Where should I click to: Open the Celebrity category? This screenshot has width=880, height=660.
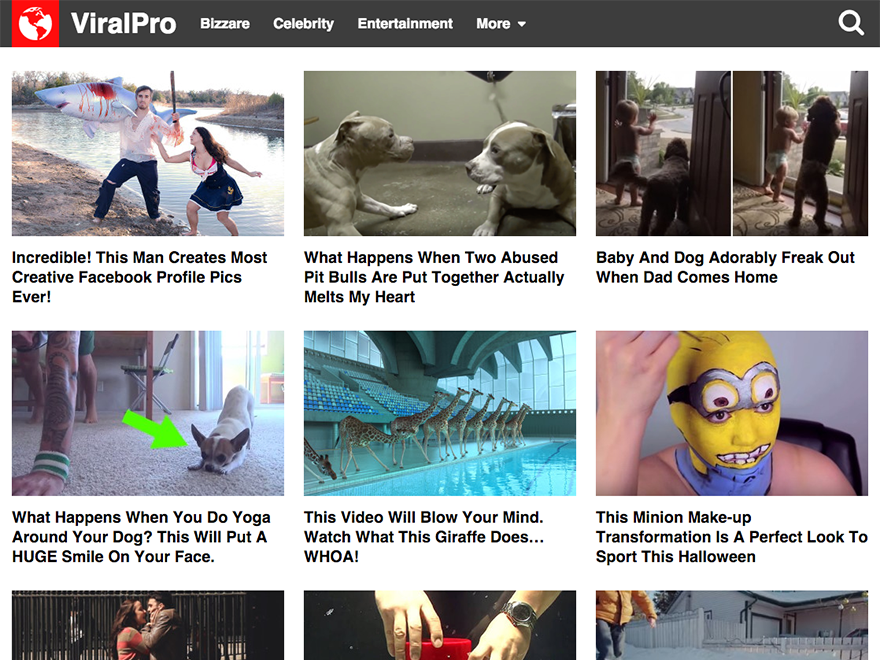point(304,24)
